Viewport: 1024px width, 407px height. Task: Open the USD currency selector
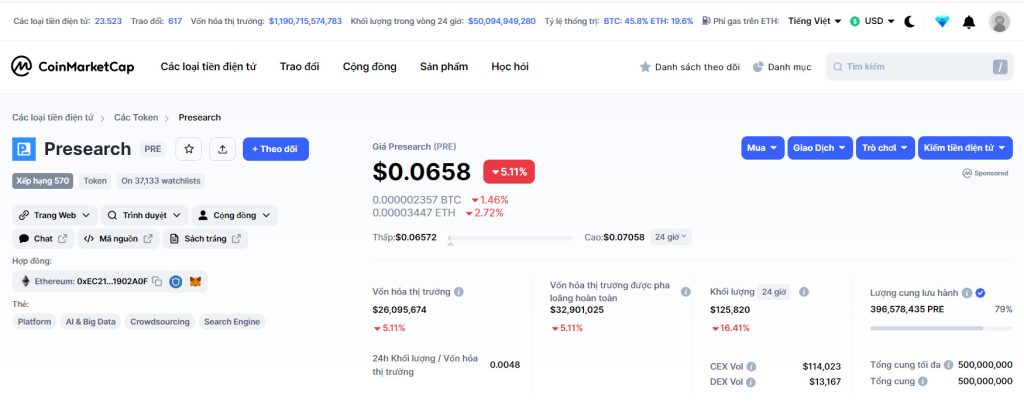coord(872,20)
